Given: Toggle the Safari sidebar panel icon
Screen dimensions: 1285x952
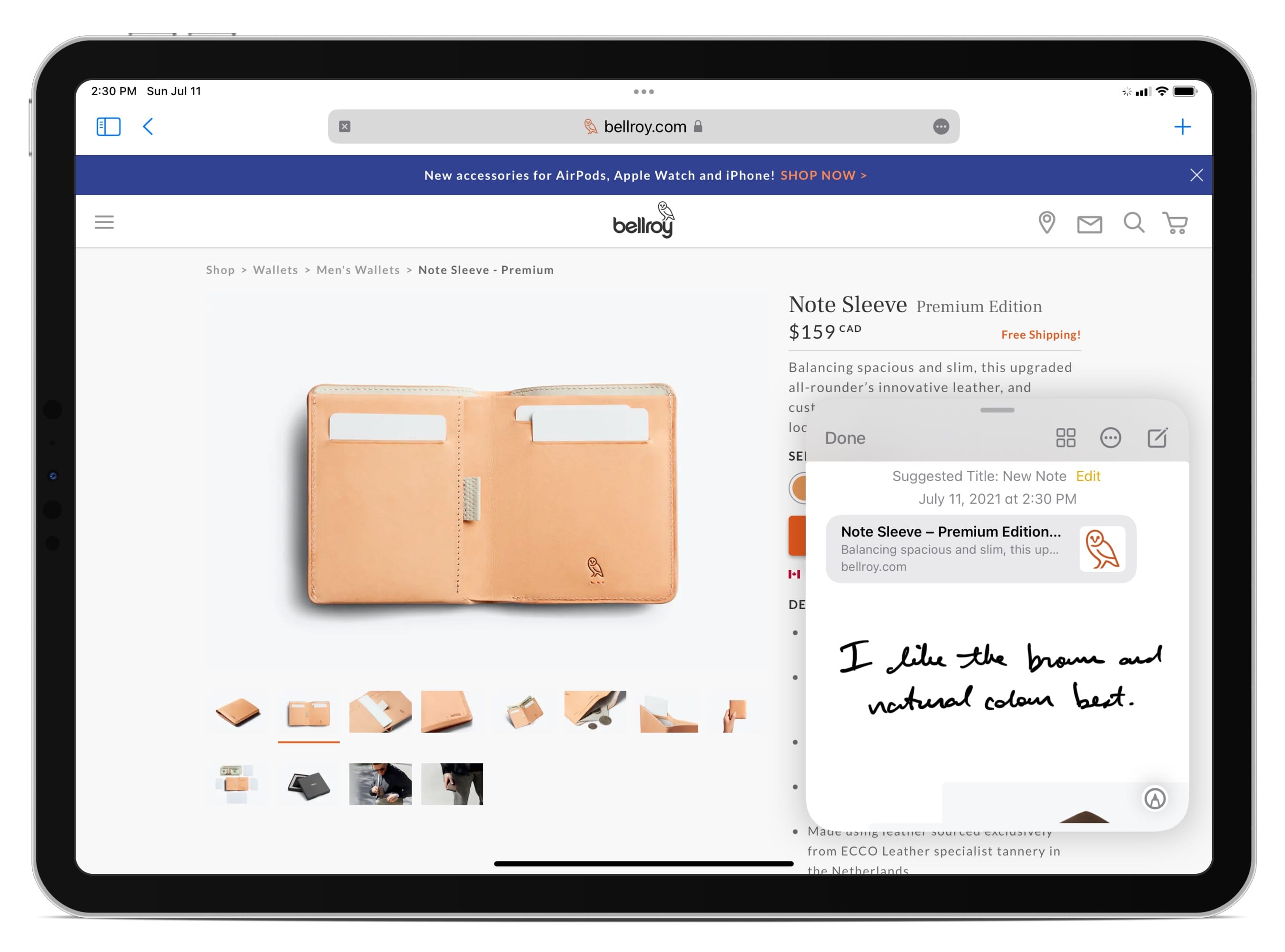Looking at the screenshot, I should (x=108, y=126).
